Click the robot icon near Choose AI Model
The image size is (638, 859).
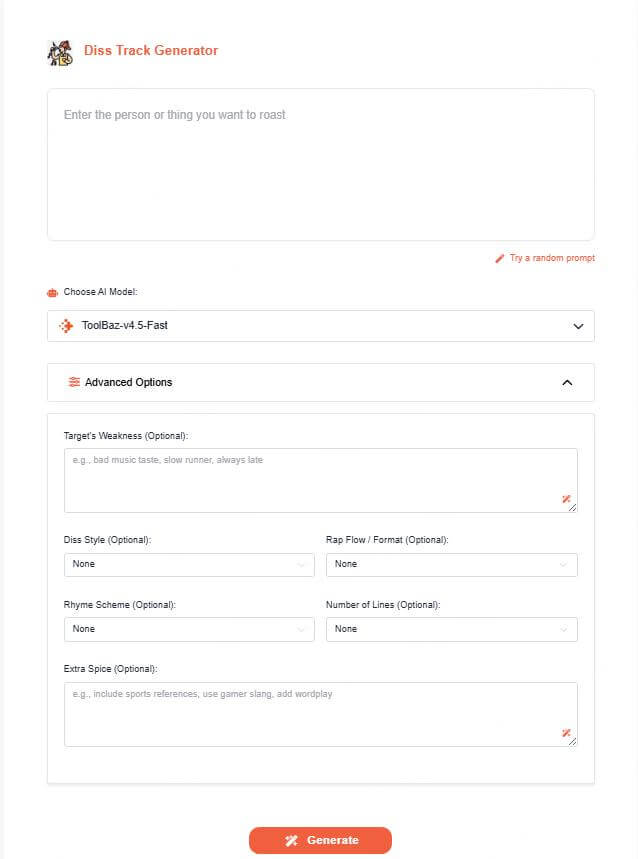tap(53, 293)
